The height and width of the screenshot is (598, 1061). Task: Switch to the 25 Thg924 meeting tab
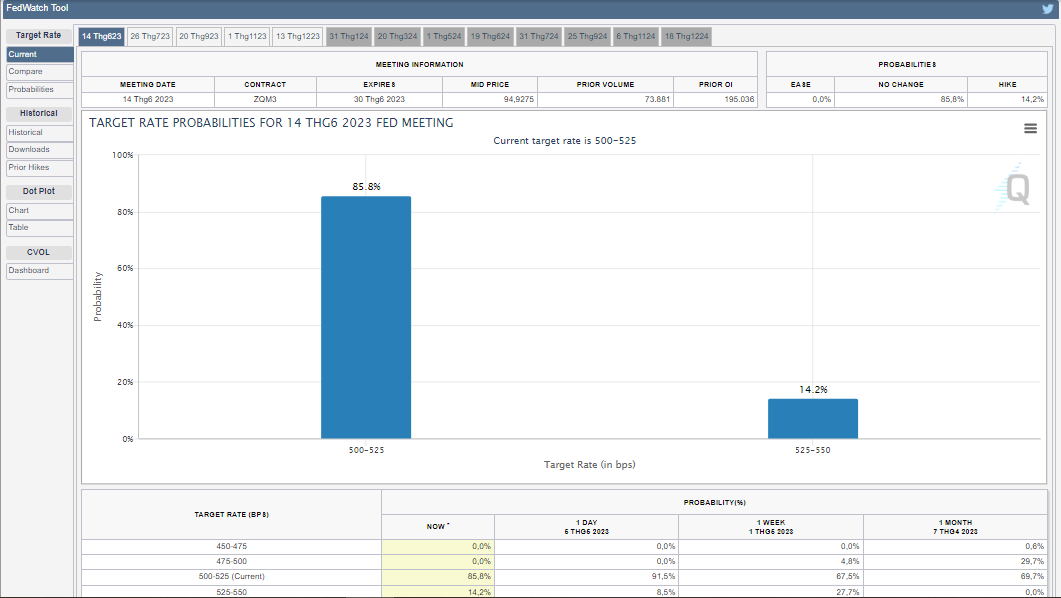coord(587,37)
